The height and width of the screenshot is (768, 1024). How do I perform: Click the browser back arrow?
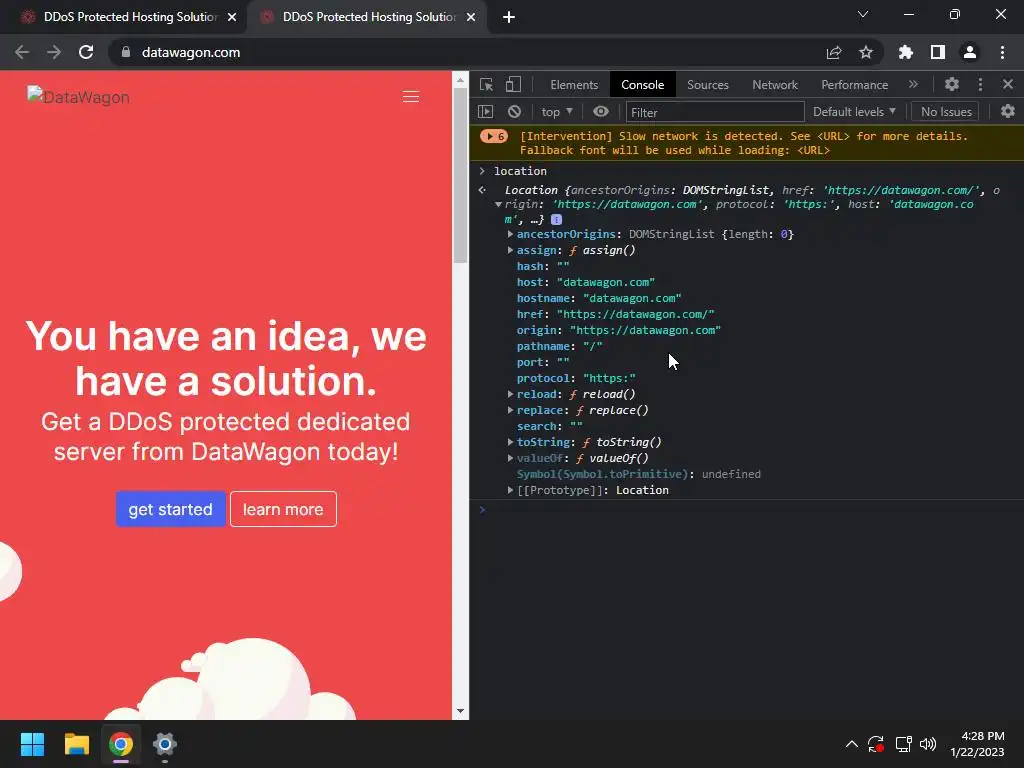point(22,52)
